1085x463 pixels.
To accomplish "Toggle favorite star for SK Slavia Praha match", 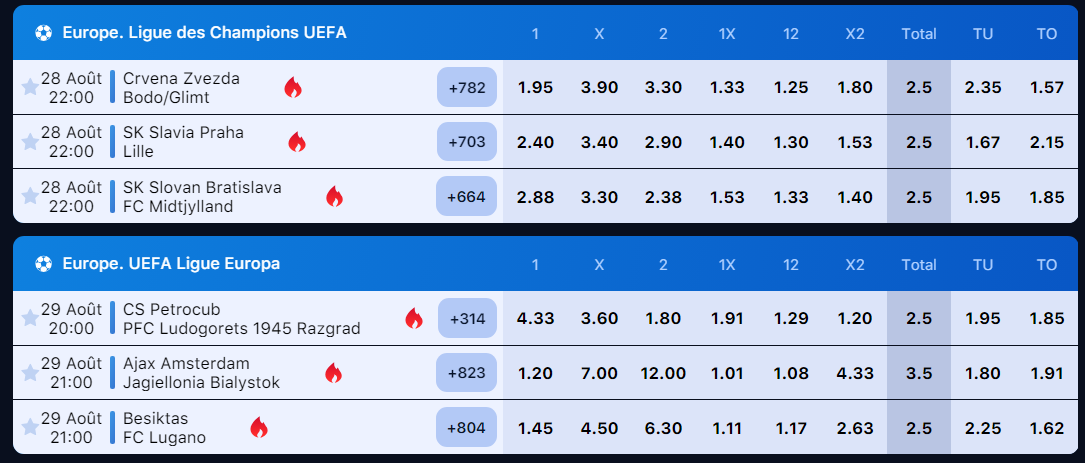I will 30,142.
